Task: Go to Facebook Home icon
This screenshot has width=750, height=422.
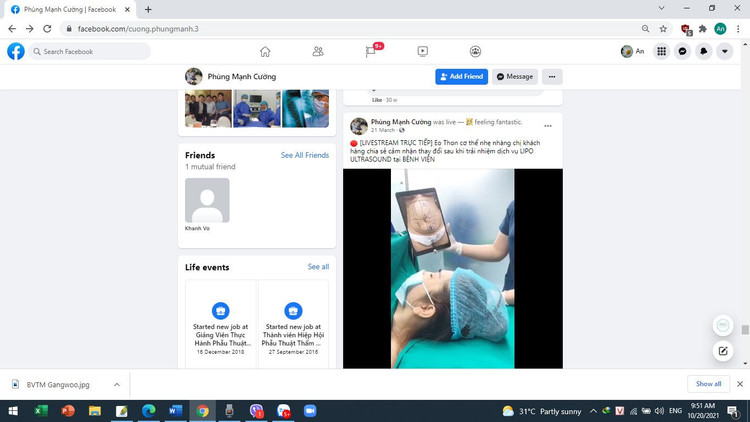Action: point(265,51)
